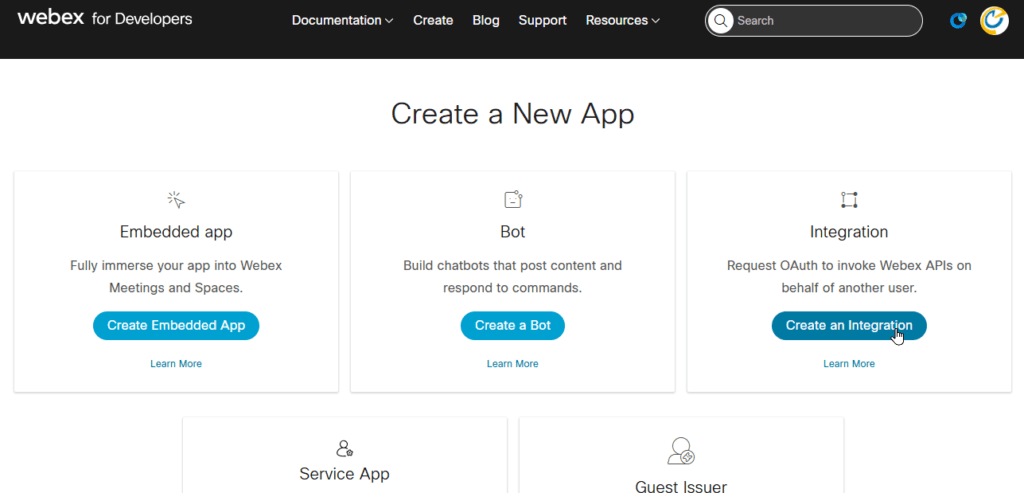Expand the Documentation dropdown menu
Screen dimensions: 1024x493
[x=342, y=20]
